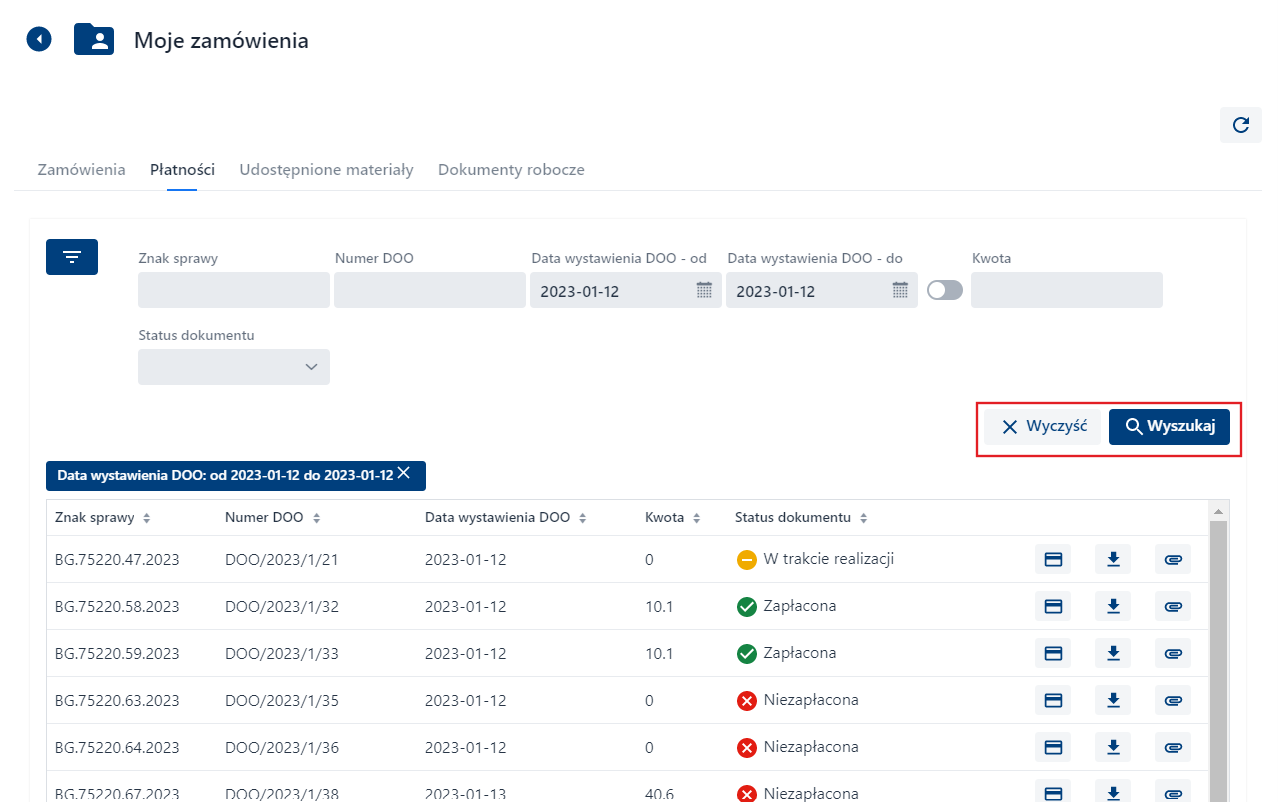The height and width of the screenshot is (802, 1278).
Task: Toggle the switch beside the Kwota field
Action: pos(945,290)
